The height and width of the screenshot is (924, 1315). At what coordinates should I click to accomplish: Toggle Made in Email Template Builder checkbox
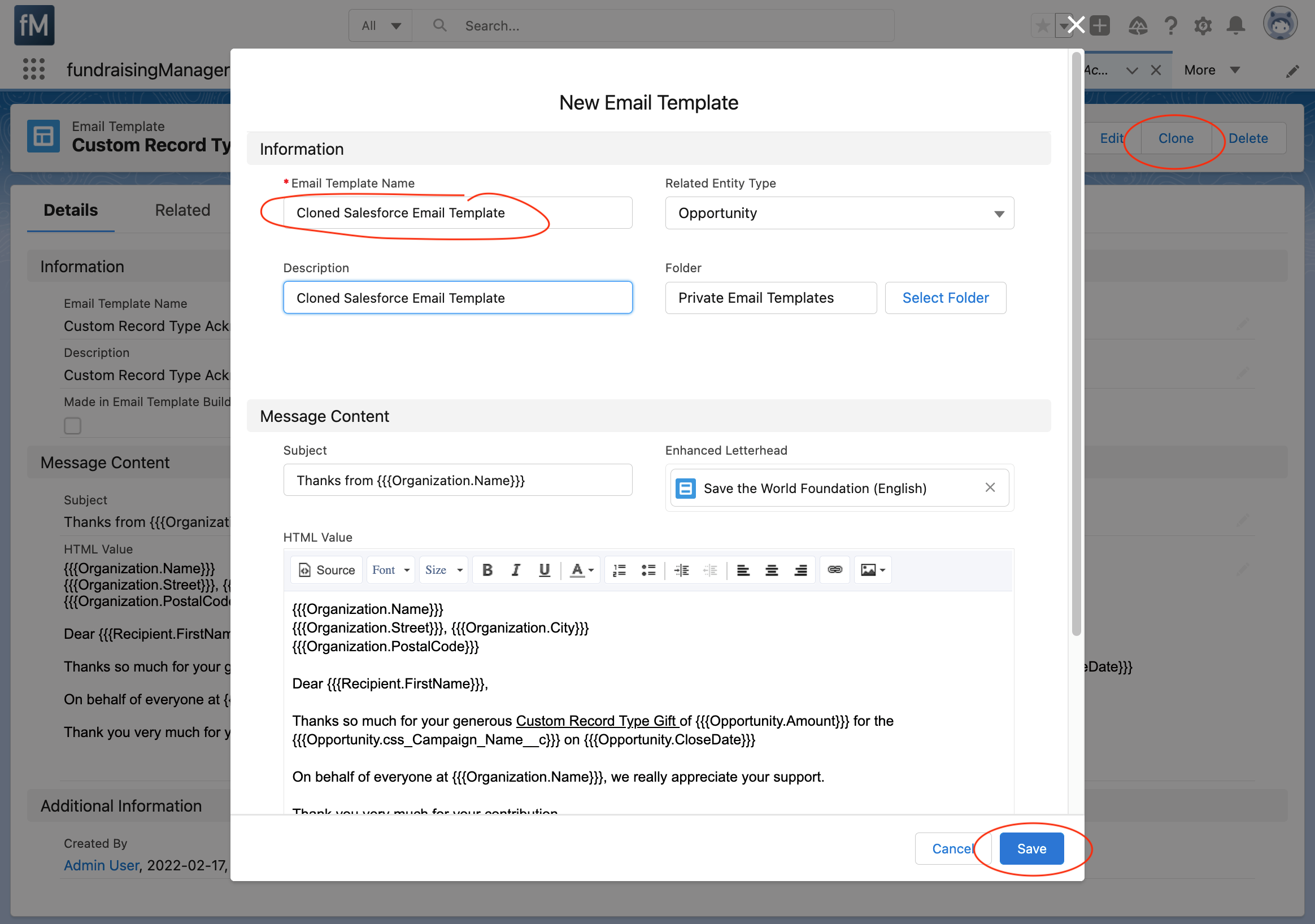pos(73,425)
